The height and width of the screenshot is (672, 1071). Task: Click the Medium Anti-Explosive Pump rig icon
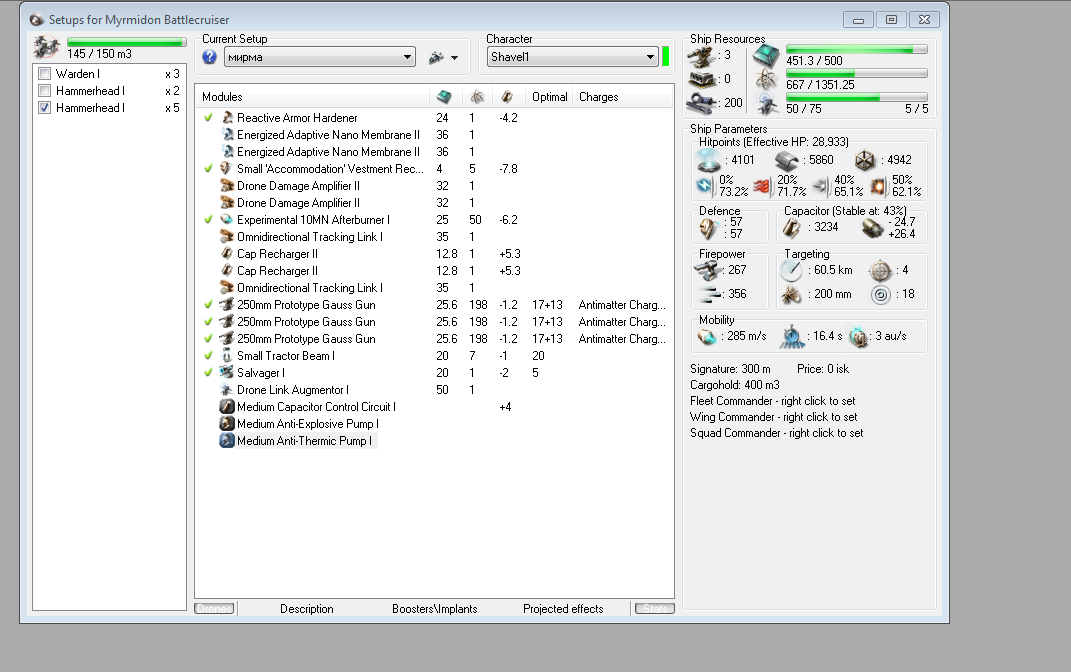227,424
